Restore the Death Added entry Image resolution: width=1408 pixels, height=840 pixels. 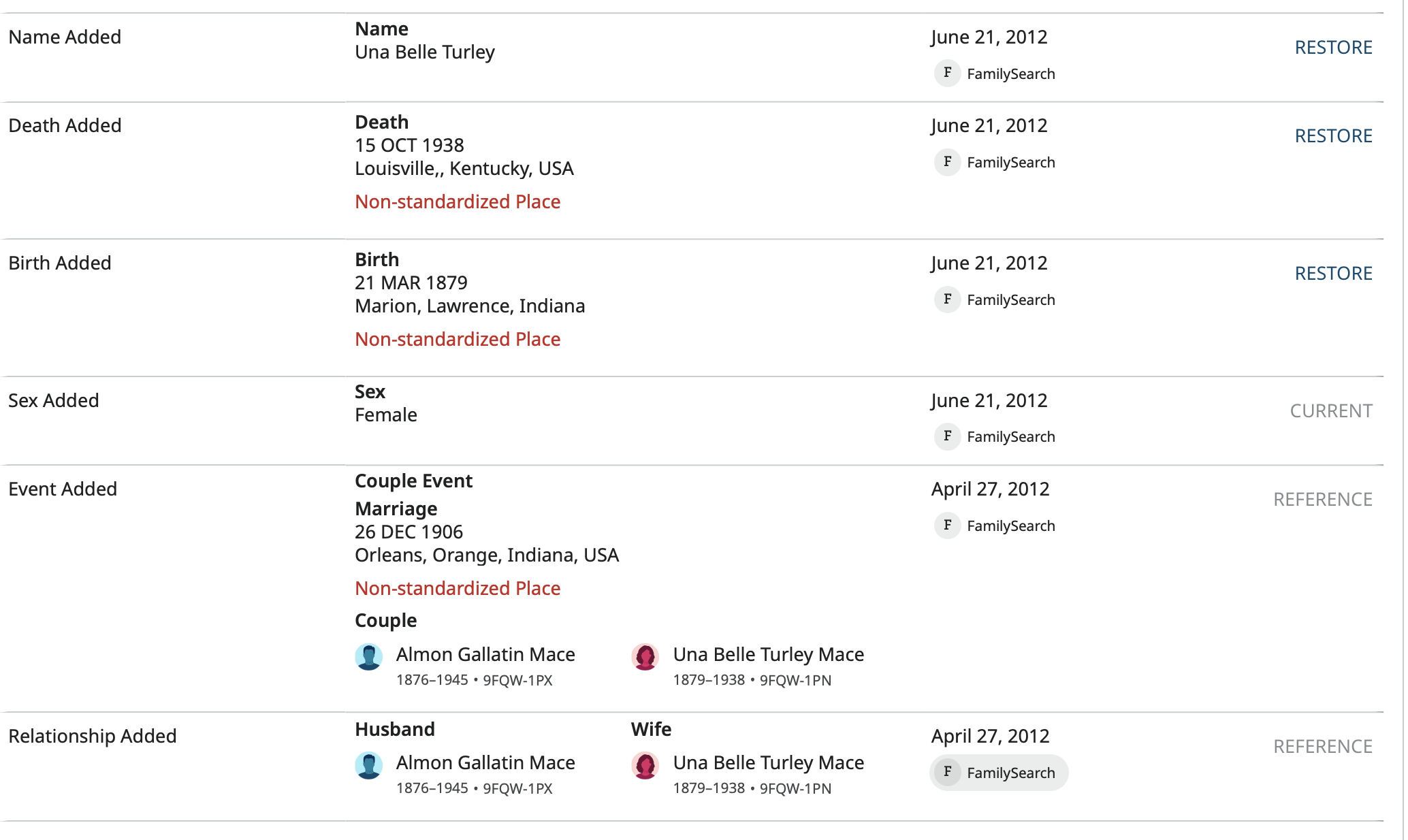[x=1332, y=136]
